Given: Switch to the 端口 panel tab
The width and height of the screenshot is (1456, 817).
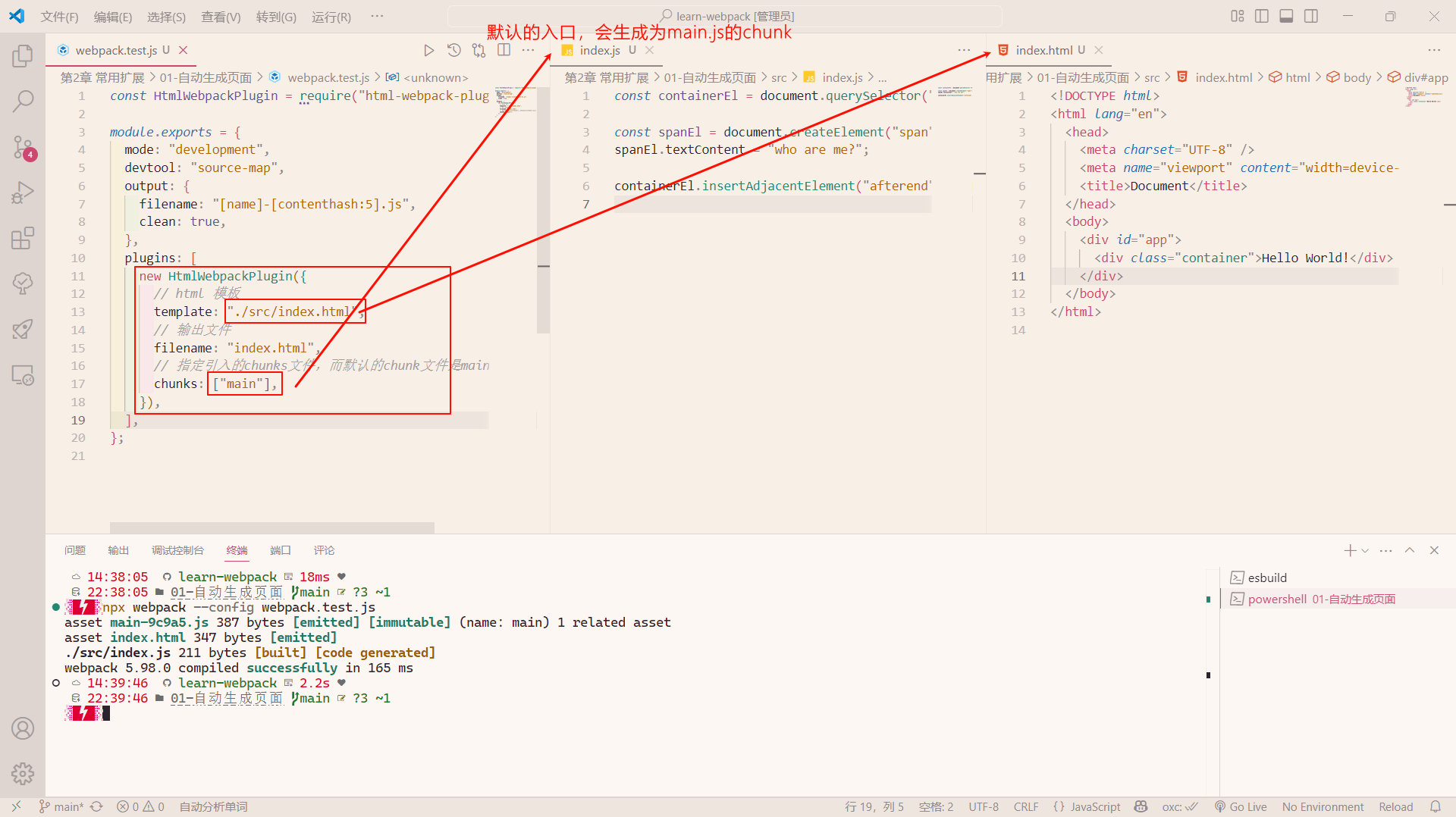Looking at the screenshot, I should [281, 550].
